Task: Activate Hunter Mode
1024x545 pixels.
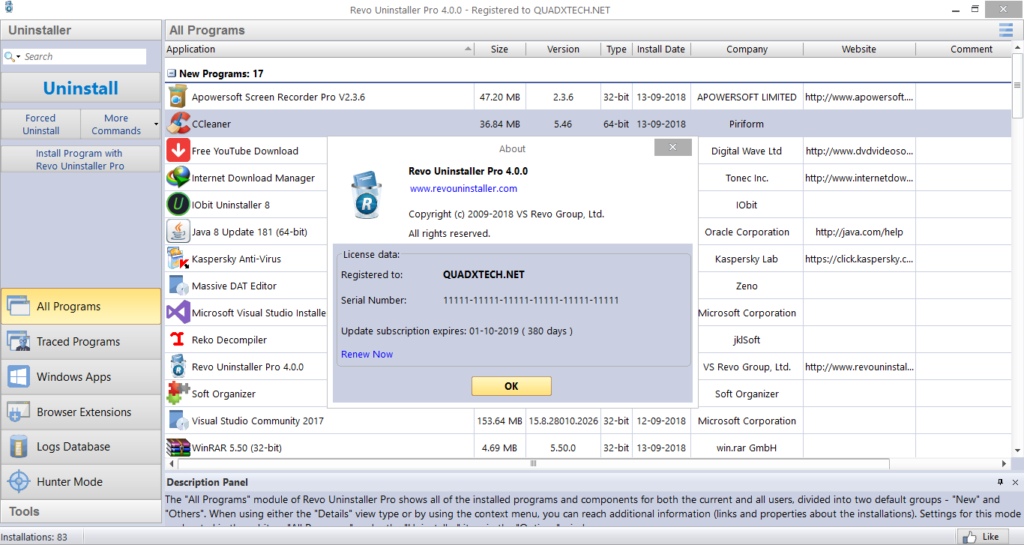Action: pos(81,482)
